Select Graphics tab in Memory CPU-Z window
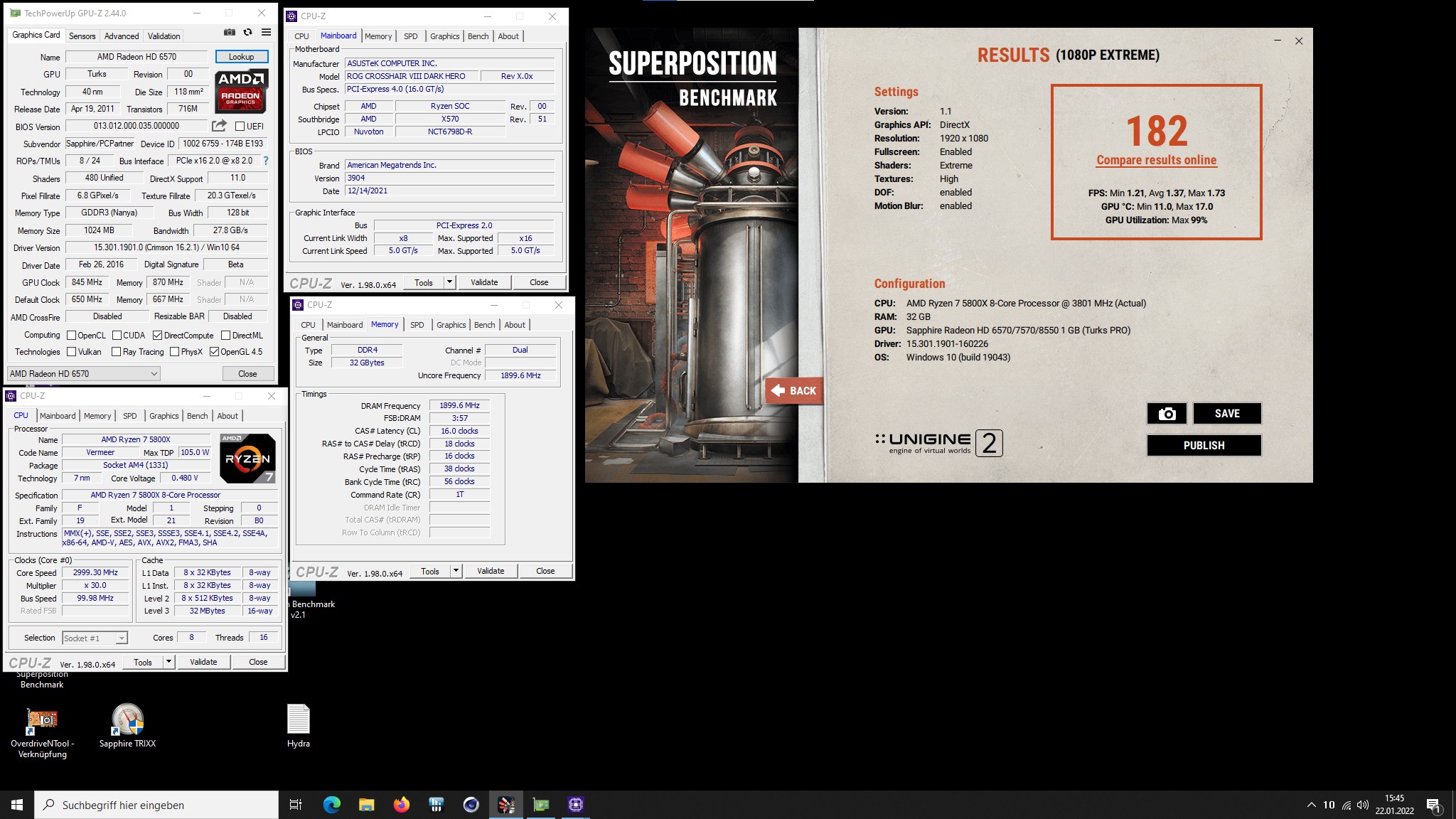This screenshot has height=819, width=1456. pos(451,325)
